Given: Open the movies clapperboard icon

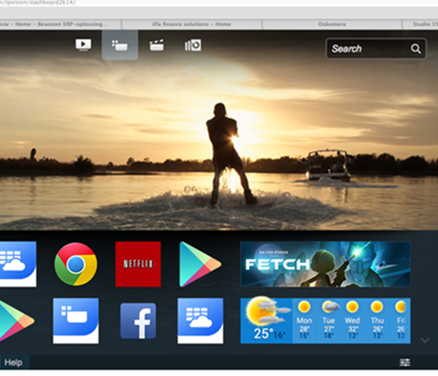Looking at the screenshot, I should [x=156, y=45].
